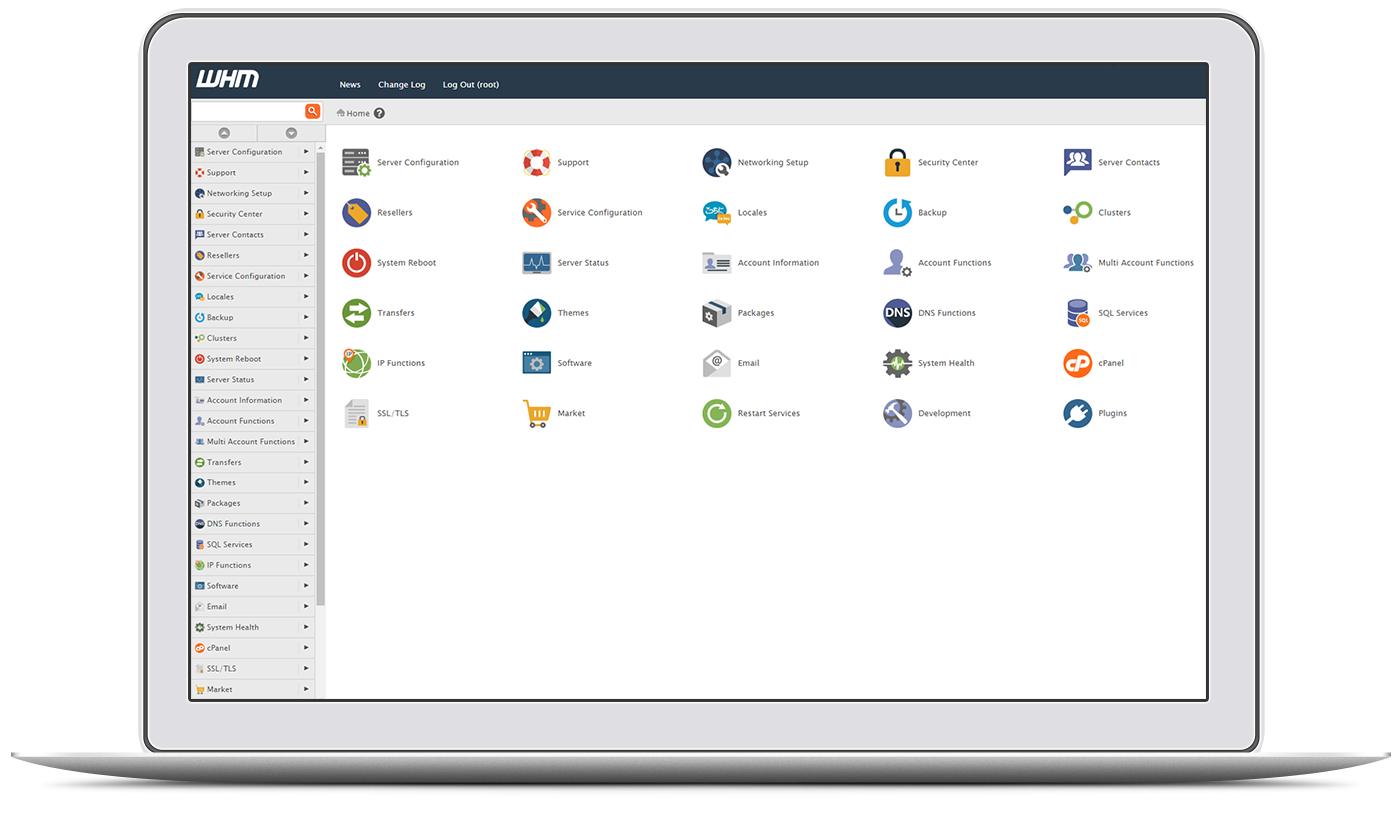Viewport: 1400px width, 822px height.
Task: Open the Server Status monitor icon
Action: point(537,263)
